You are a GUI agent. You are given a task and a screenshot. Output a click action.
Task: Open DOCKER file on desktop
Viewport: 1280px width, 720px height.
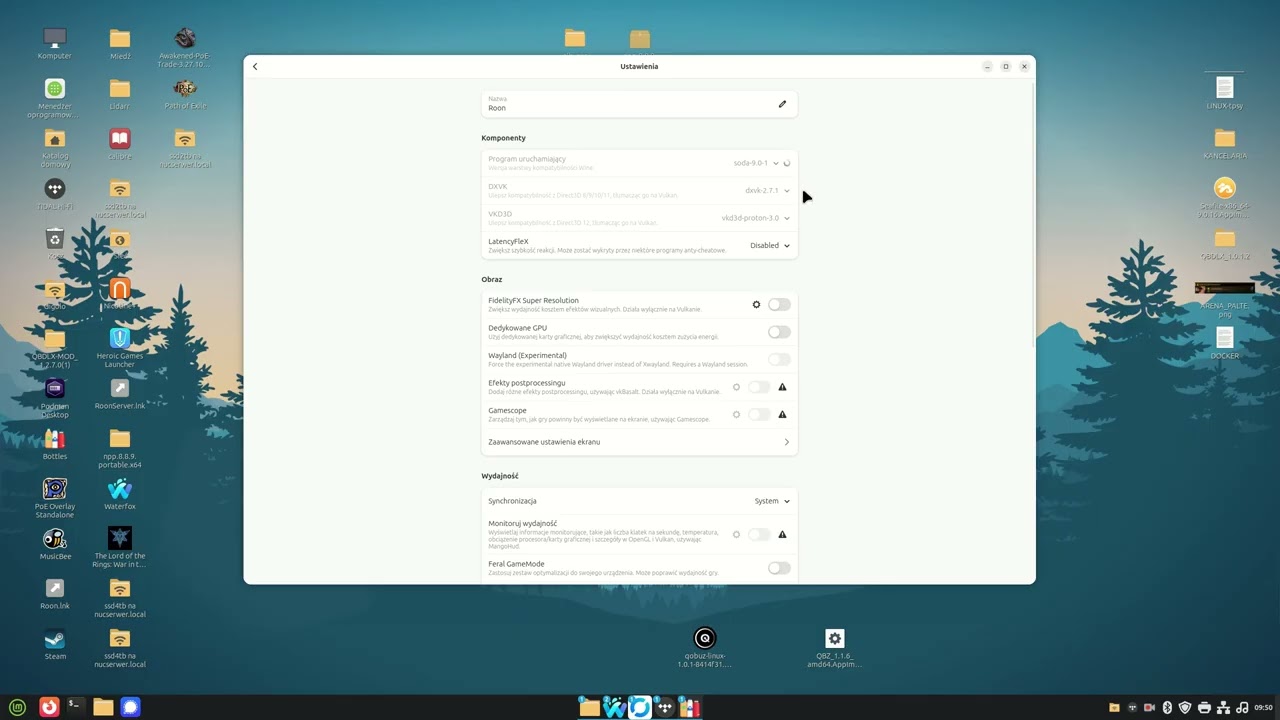[1224, 343]
